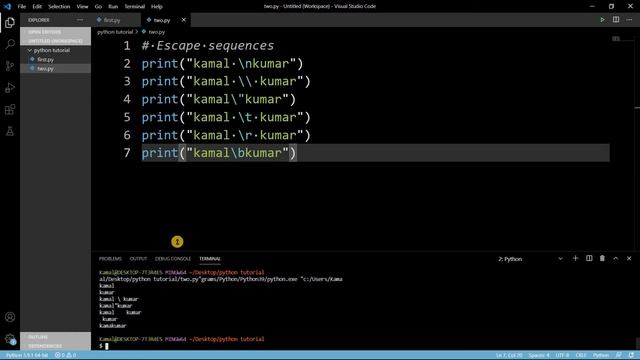This screenshot has height=360, width=640.
Task: Change indentation via Spaces: 4
Action: coord(539,355)
